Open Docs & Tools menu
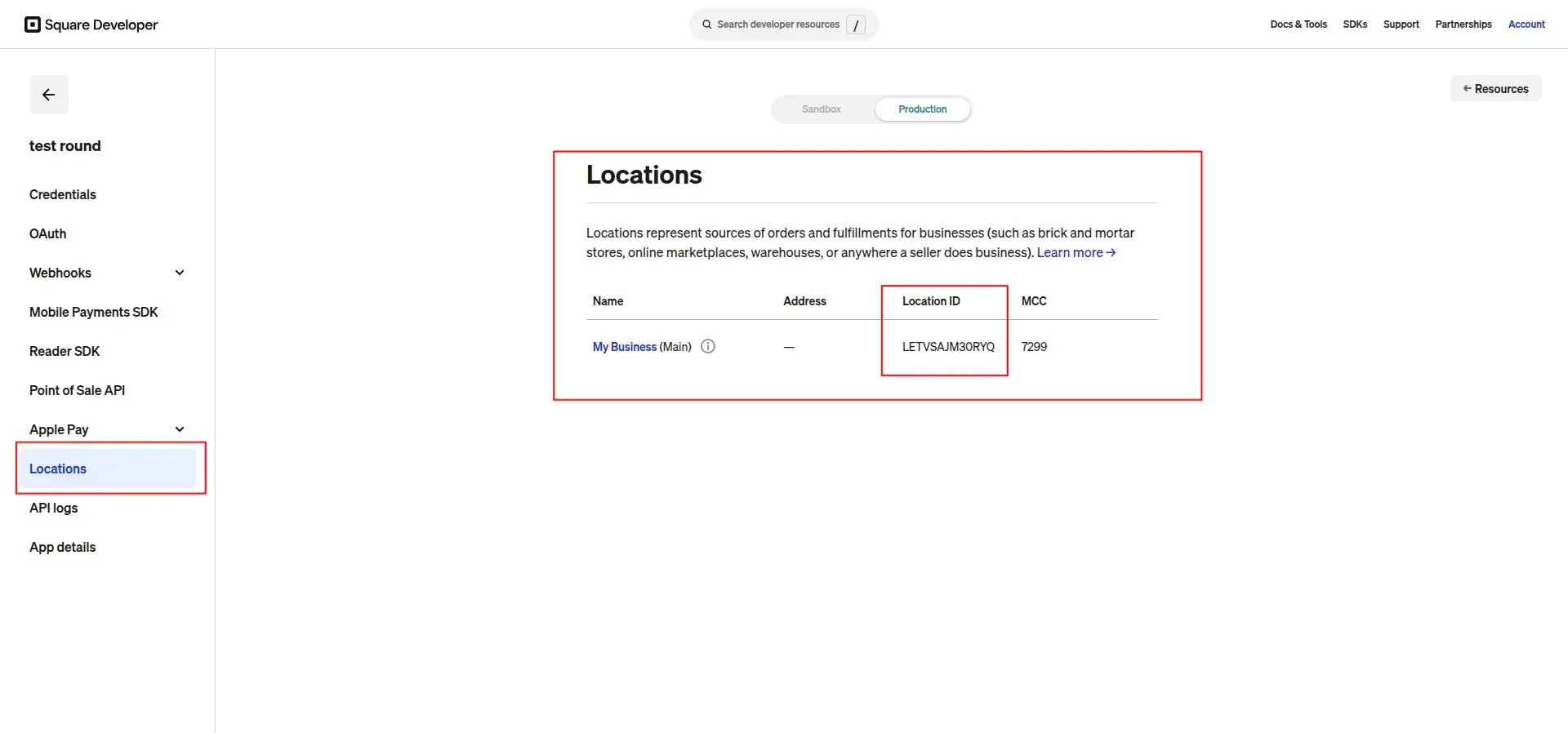Screen dimensions: 1568x733 [x=1298, y=24]
